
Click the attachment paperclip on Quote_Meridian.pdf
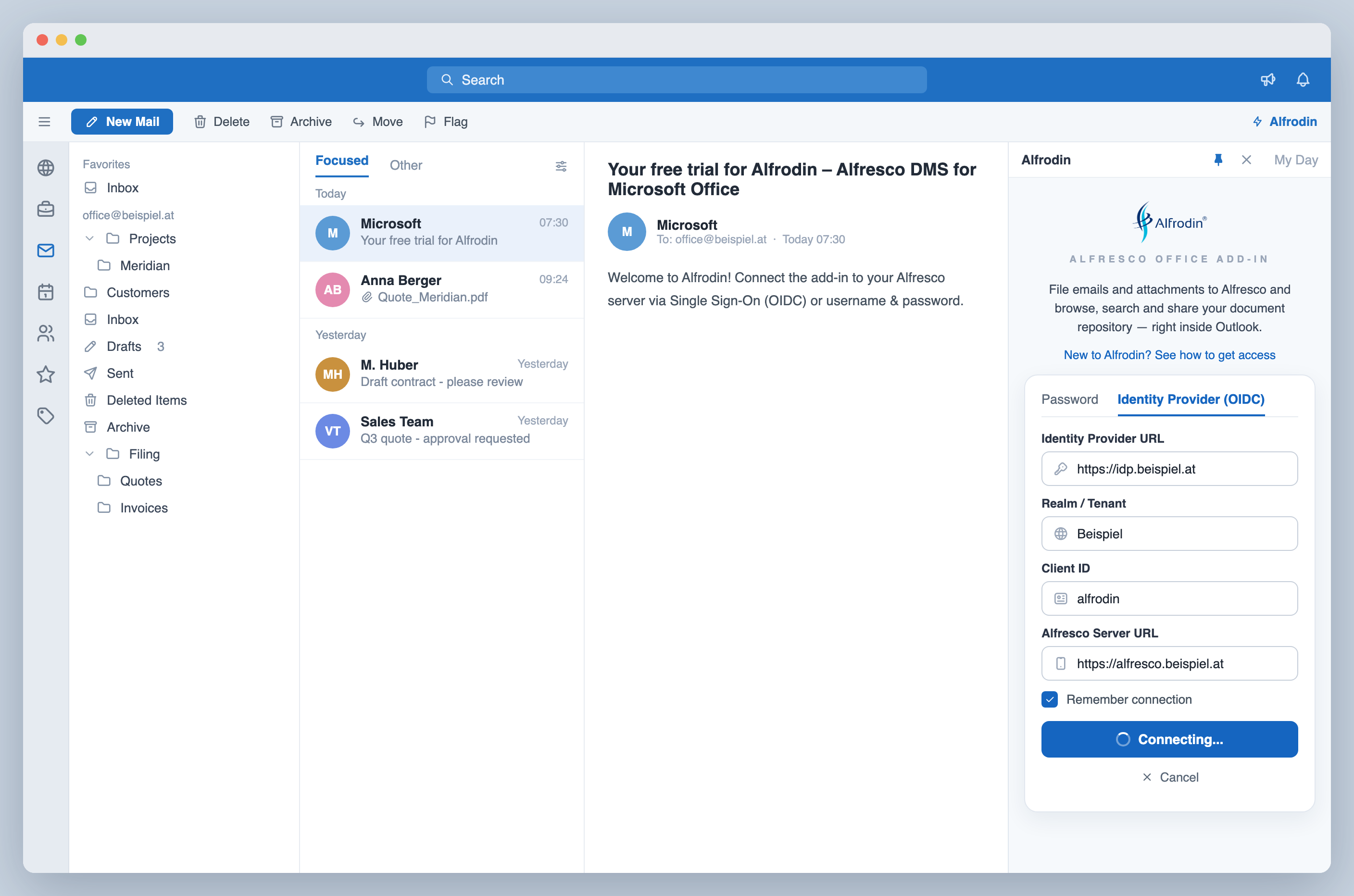[367, 297]
